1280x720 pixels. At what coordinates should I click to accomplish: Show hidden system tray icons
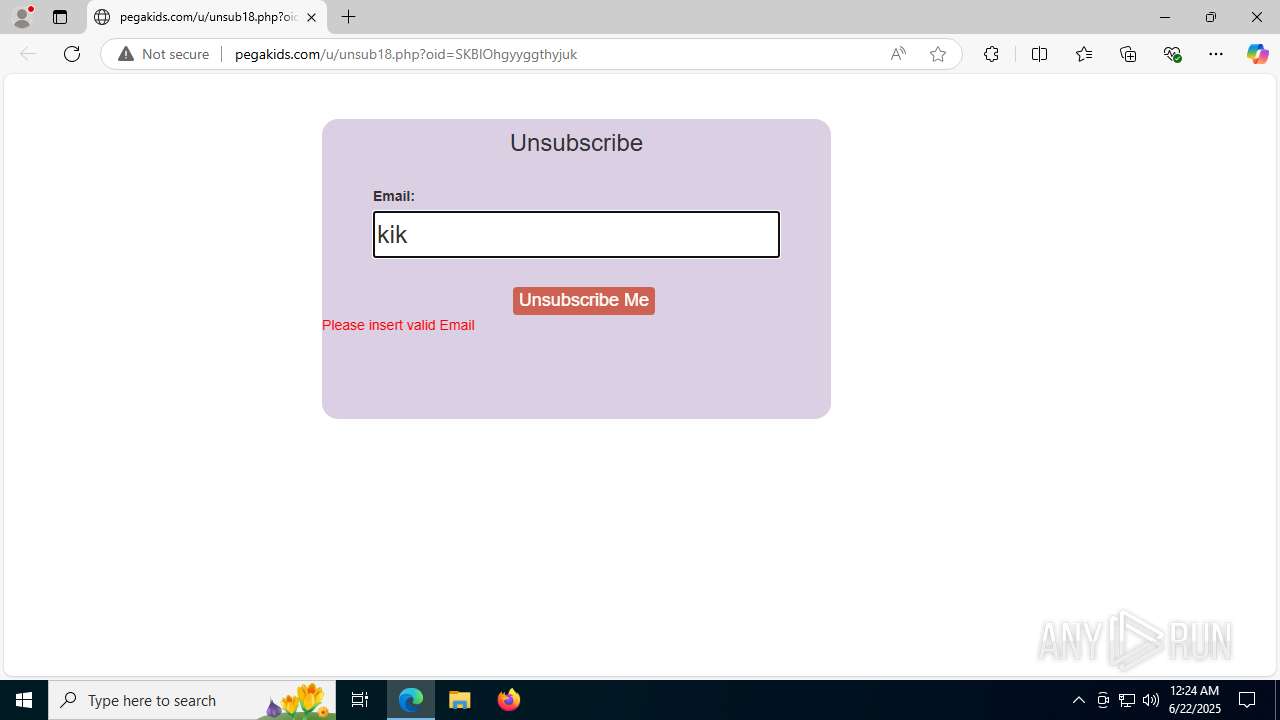pyautogui.click(x=1078, y=700)
